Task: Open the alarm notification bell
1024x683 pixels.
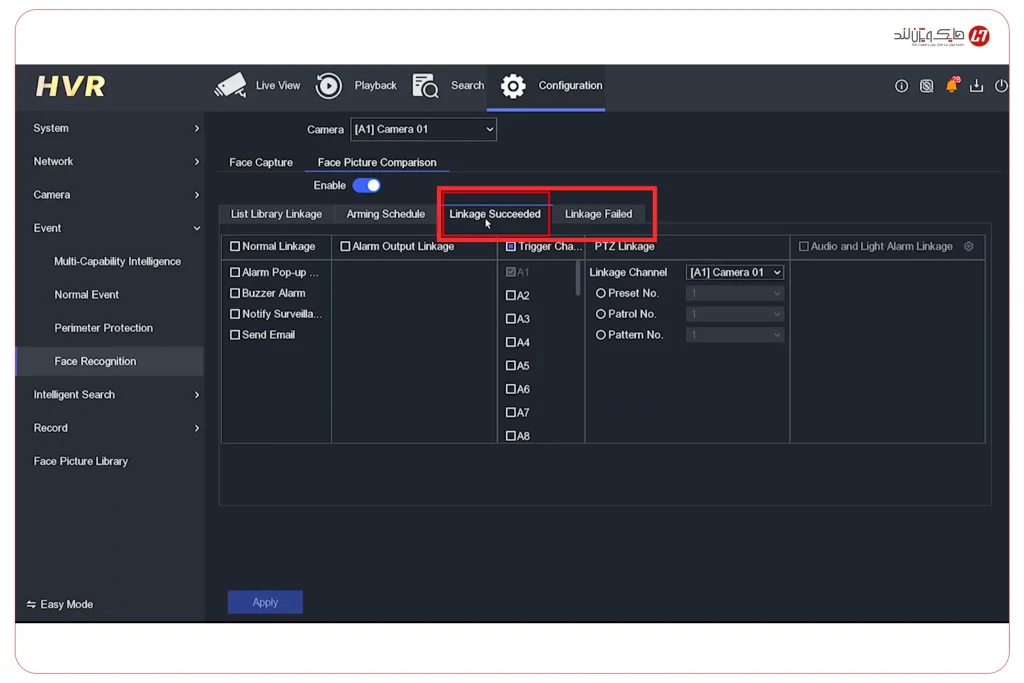Action: tap(951, 86)
